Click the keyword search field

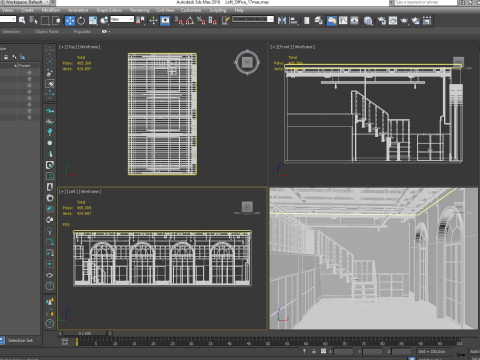click(x=425, y=2)
